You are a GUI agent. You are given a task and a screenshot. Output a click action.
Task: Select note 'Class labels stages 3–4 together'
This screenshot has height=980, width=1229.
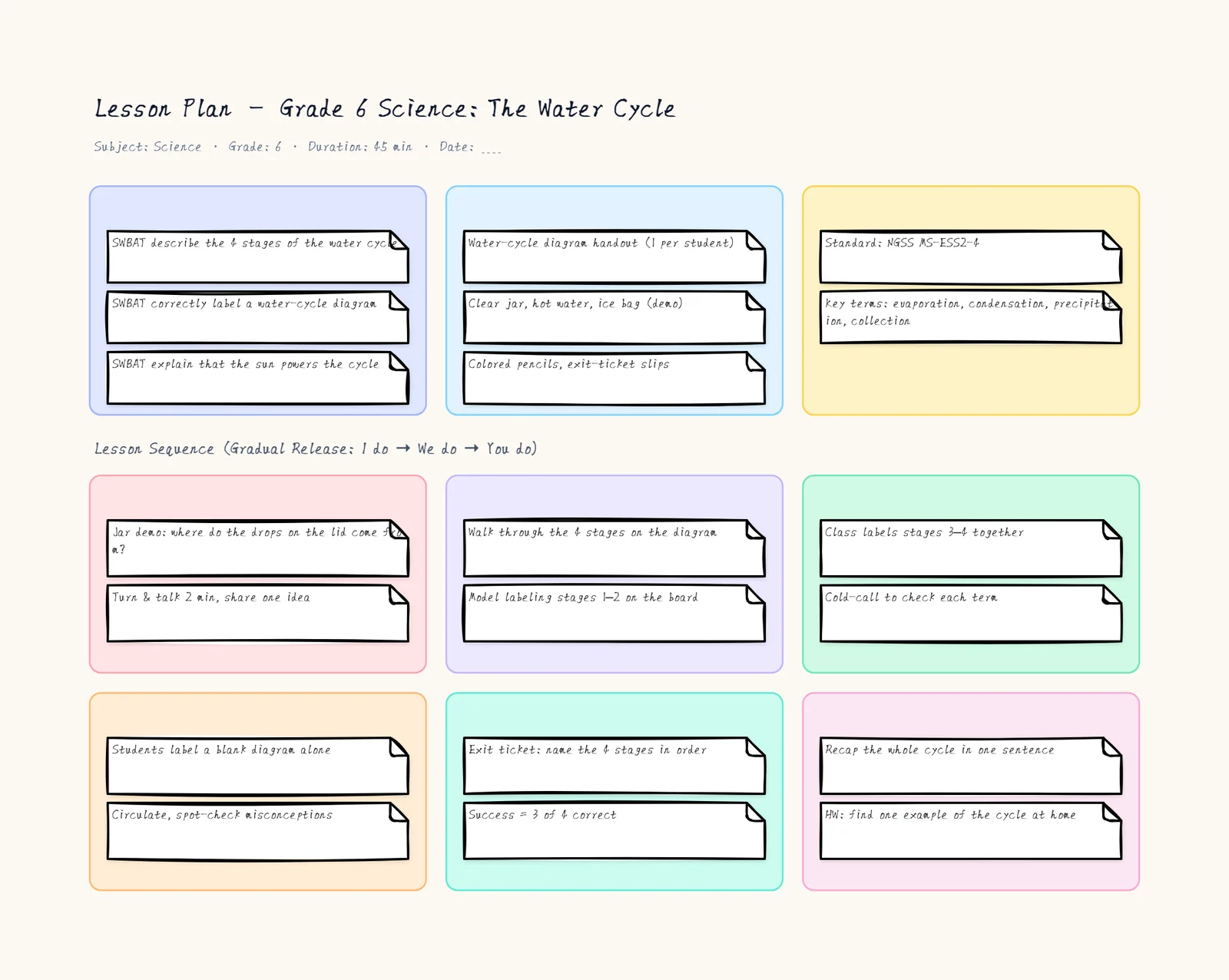point(971,548)
